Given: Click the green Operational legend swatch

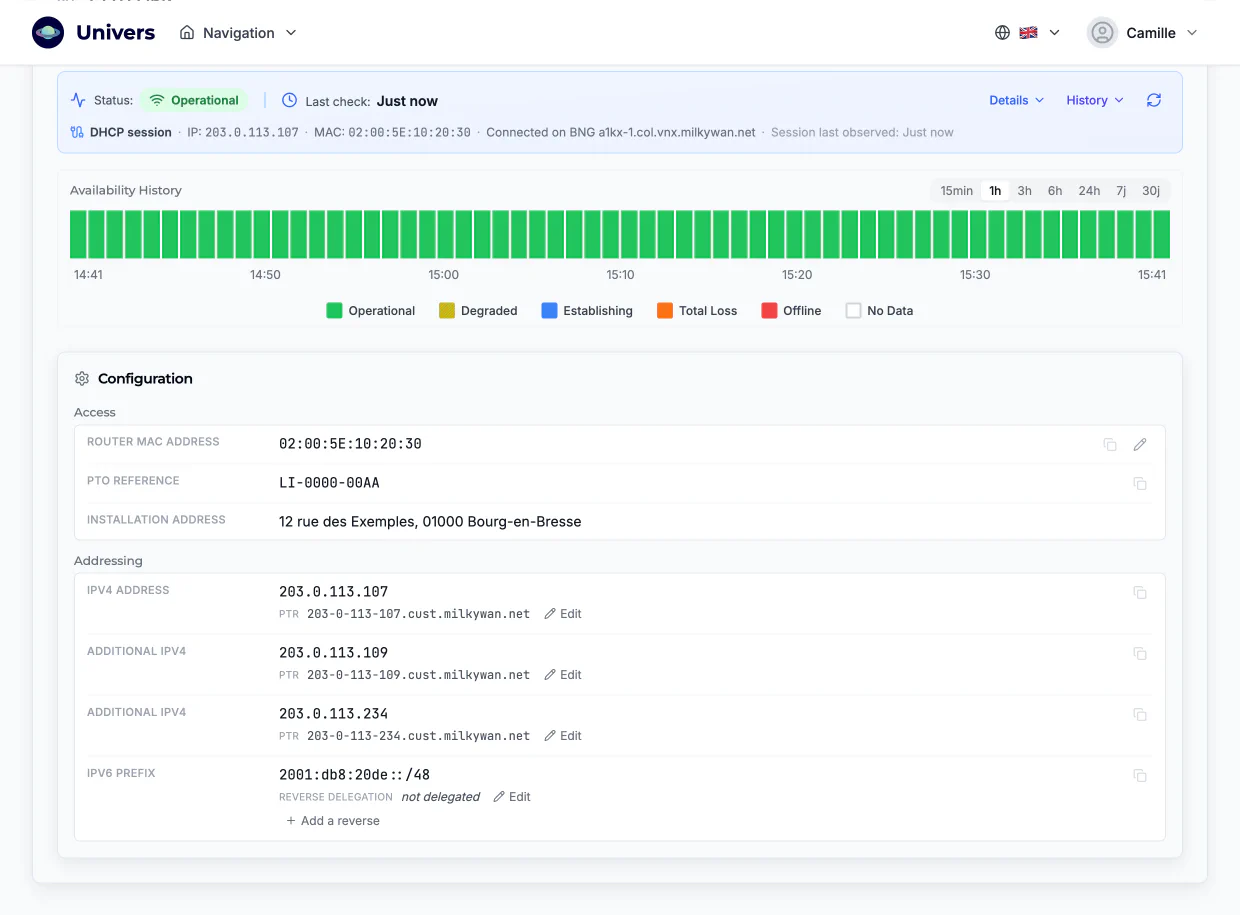Looking at the screenshot, I should (335, 311).
